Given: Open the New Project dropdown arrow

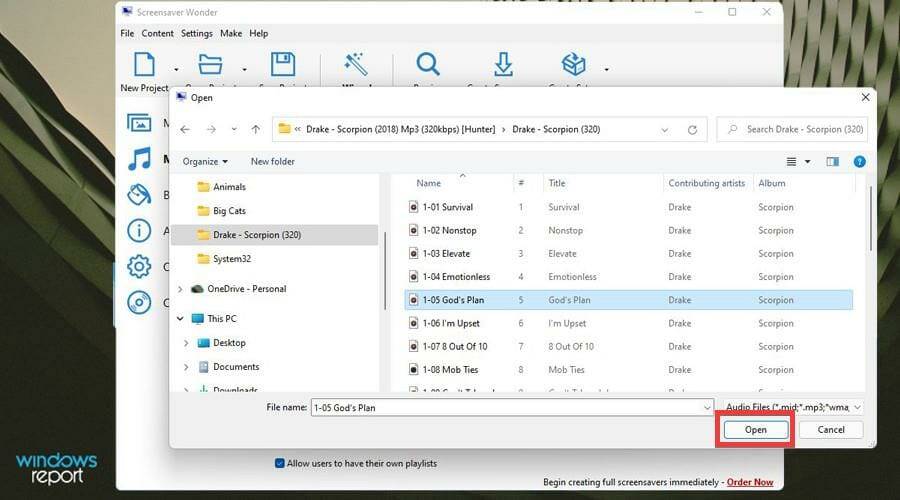Looking at the screenshot, I should click(x=176, y=69).
